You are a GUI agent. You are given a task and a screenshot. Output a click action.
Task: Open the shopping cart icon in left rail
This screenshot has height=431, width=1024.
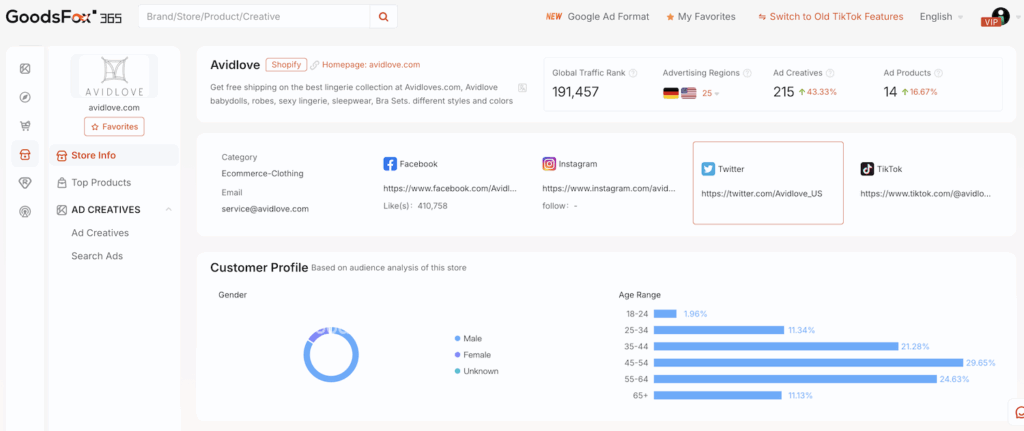(x=25, y=126)
